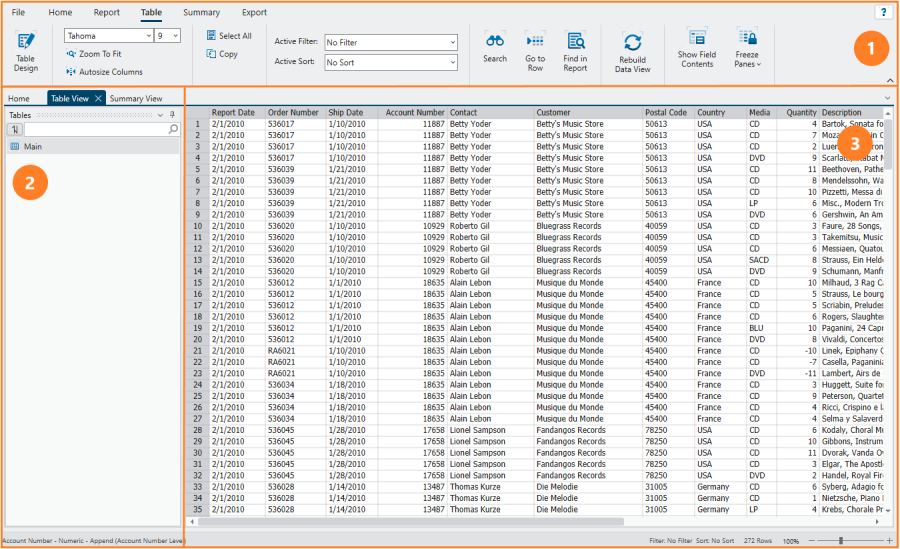Switch to the Summary ribbon tab
900x549 pixels.
201,13
